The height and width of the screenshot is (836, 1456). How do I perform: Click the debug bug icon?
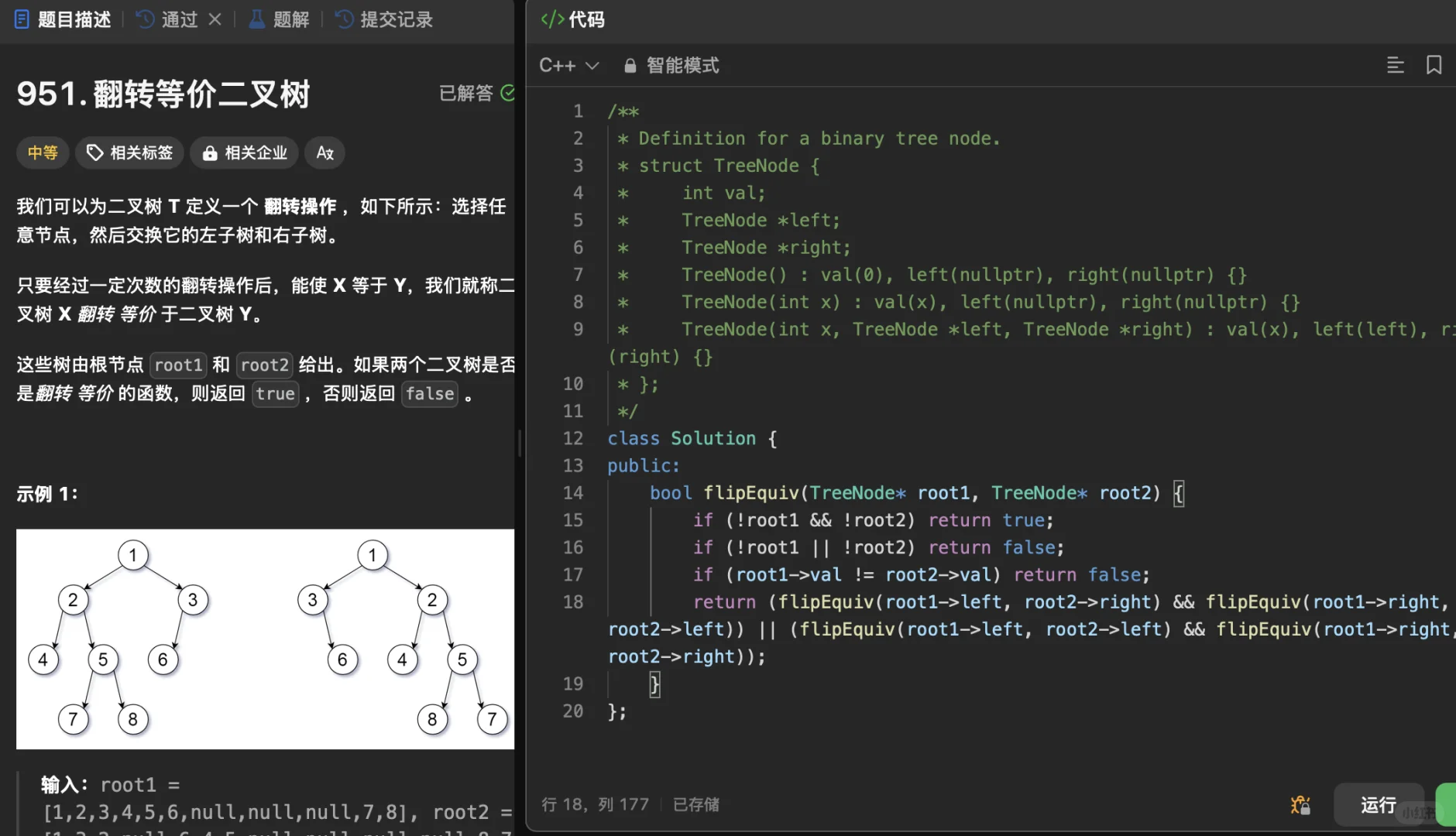pos(1300,805)
